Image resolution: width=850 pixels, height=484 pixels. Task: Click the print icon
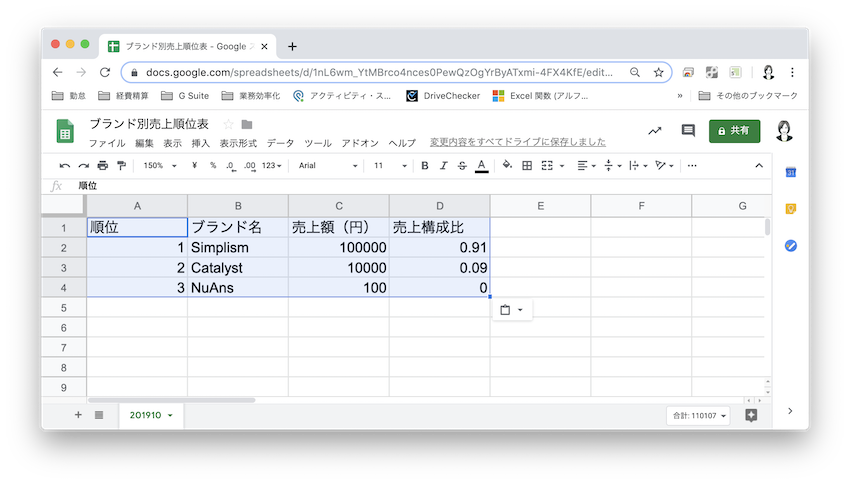tap(102, 165)
